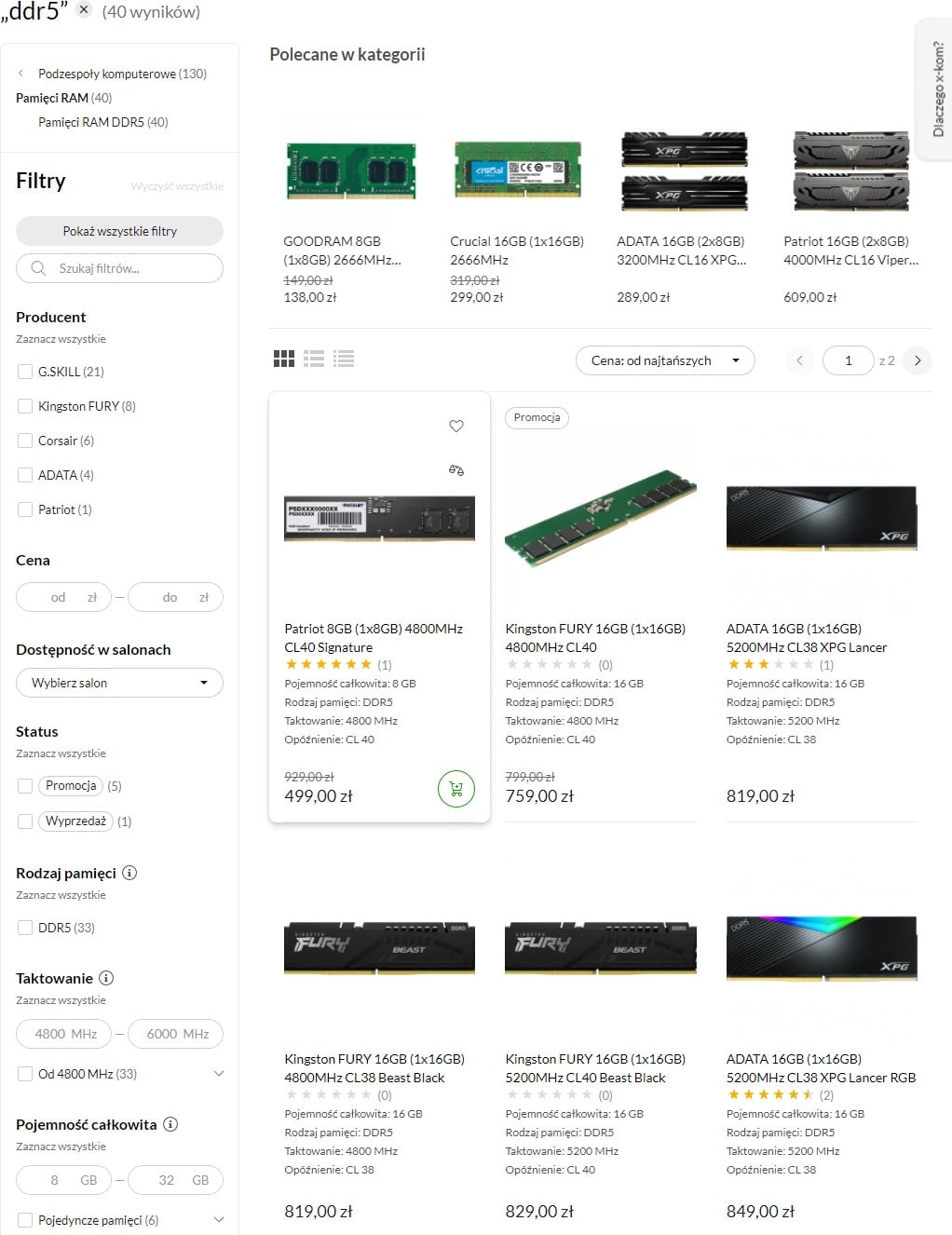Add Patriot 8GB to cart
This screenshot has height=1235, width=952.
click(456, 789)
